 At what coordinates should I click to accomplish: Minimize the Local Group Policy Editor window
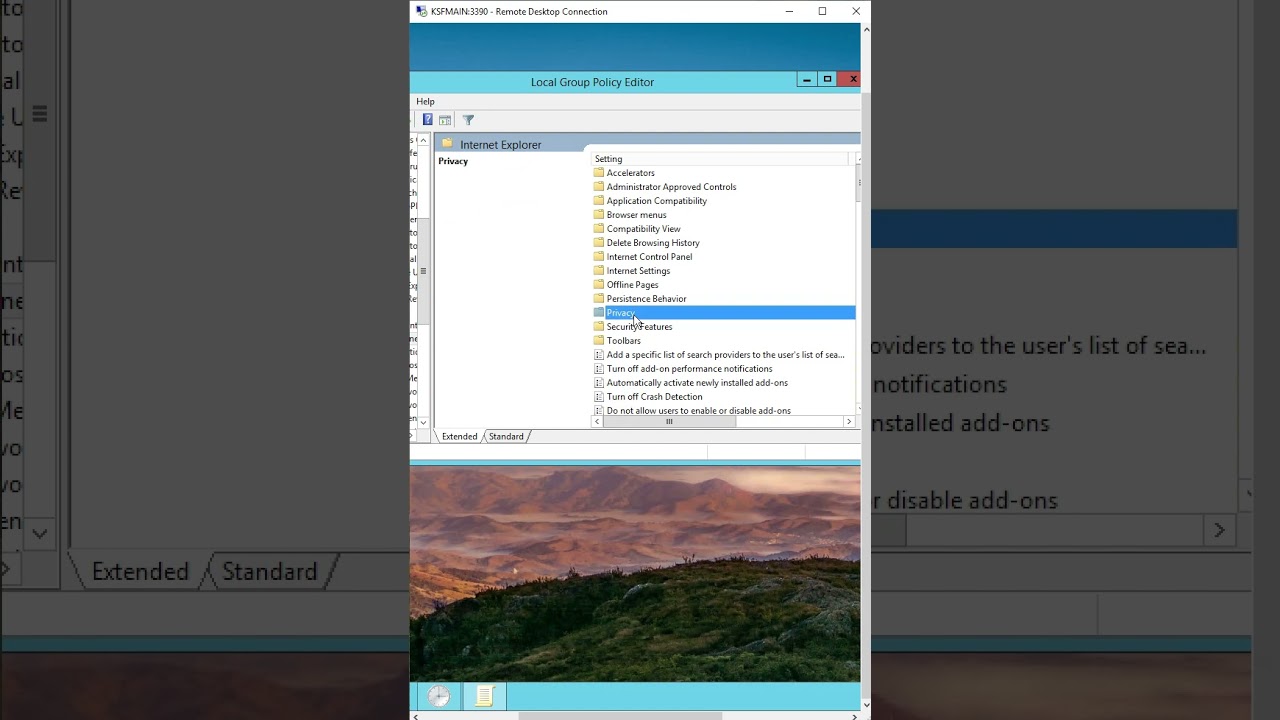806,80
